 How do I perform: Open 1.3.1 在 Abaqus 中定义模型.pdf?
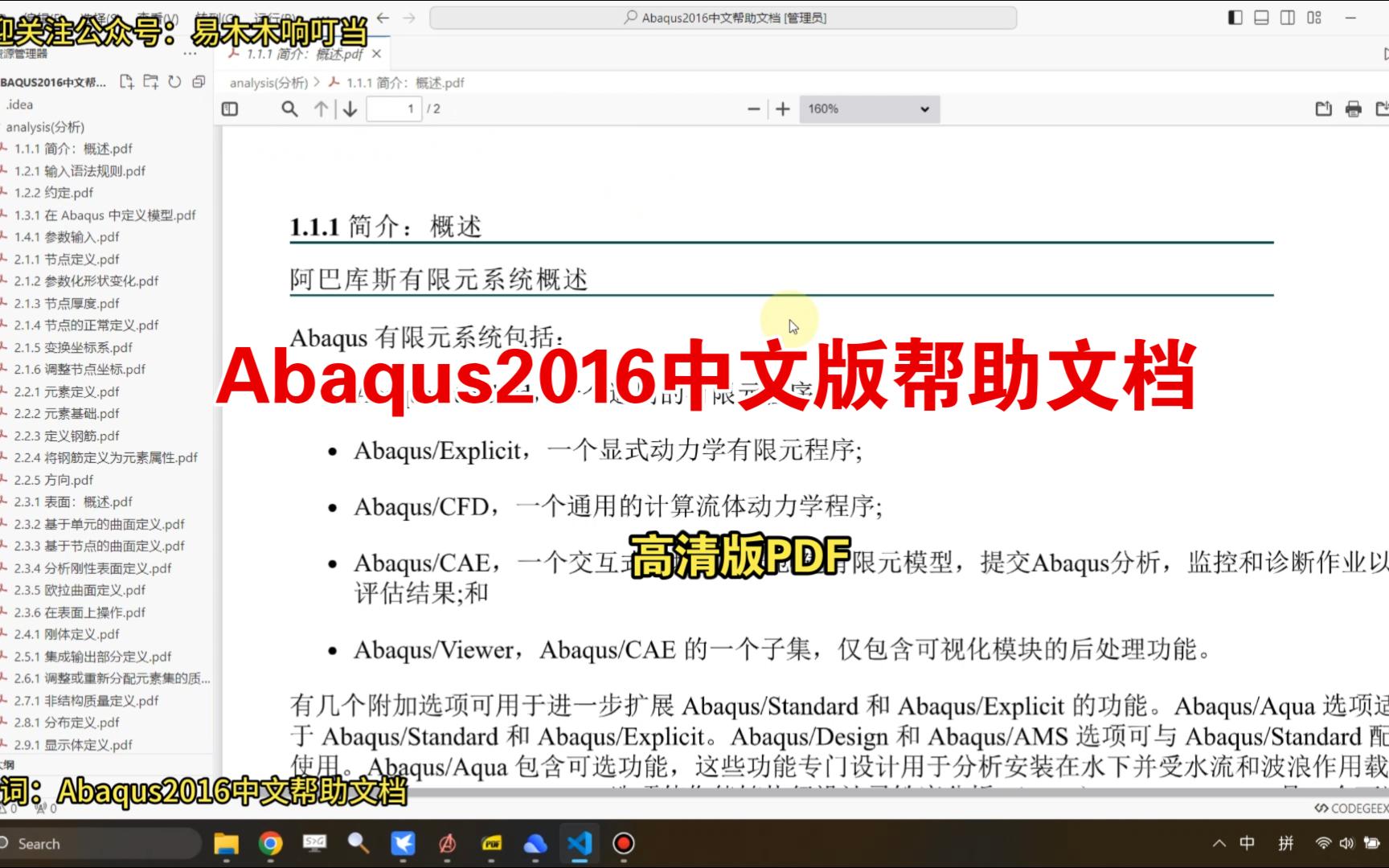pos(106,215)
